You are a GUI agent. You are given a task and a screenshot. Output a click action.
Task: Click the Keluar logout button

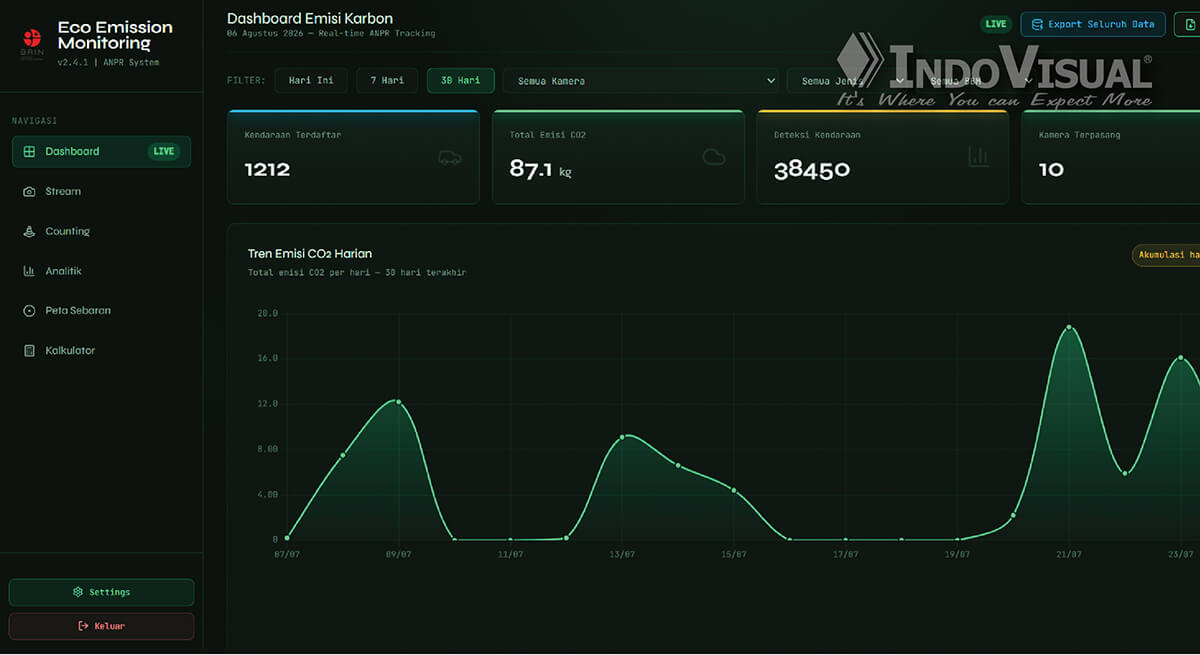click(101, 626)
